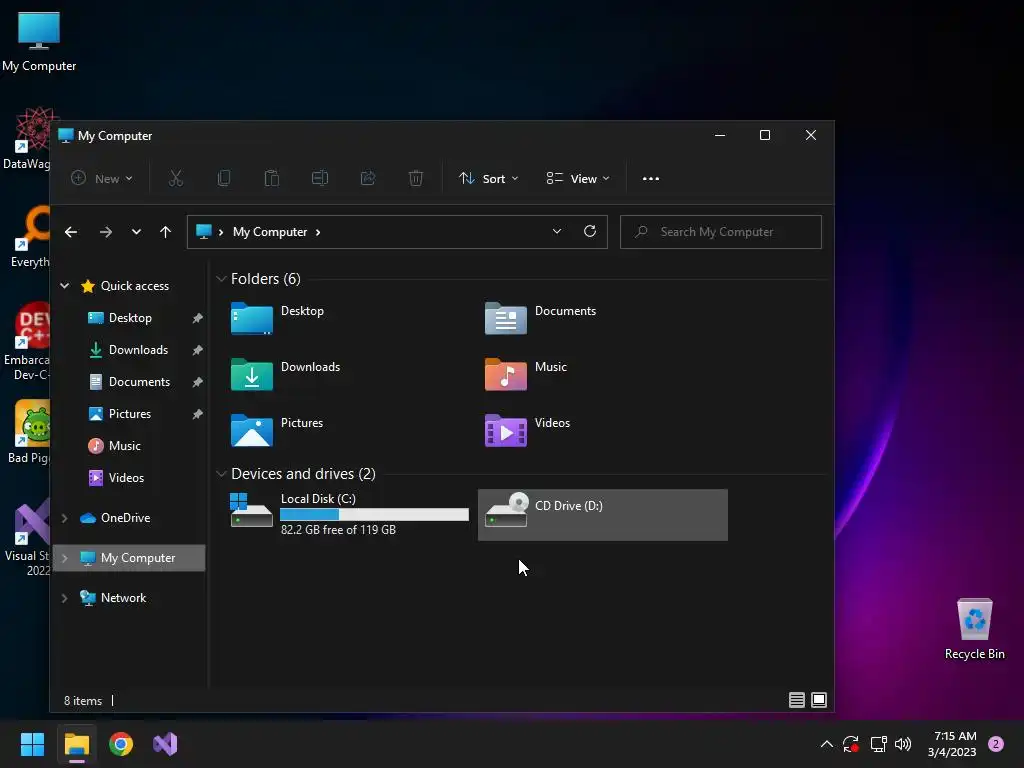The width and height of the screenshot is (1024, 768).
Task: Click the Search My Computer field
Action: tap(720, 232)
